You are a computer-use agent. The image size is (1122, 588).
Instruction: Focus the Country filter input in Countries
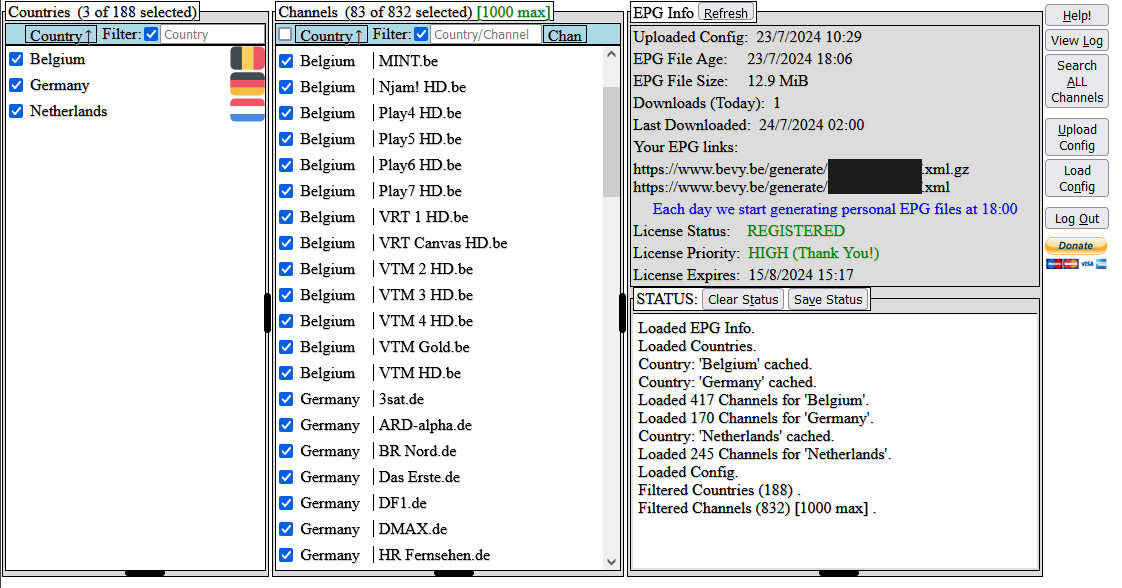212,34
